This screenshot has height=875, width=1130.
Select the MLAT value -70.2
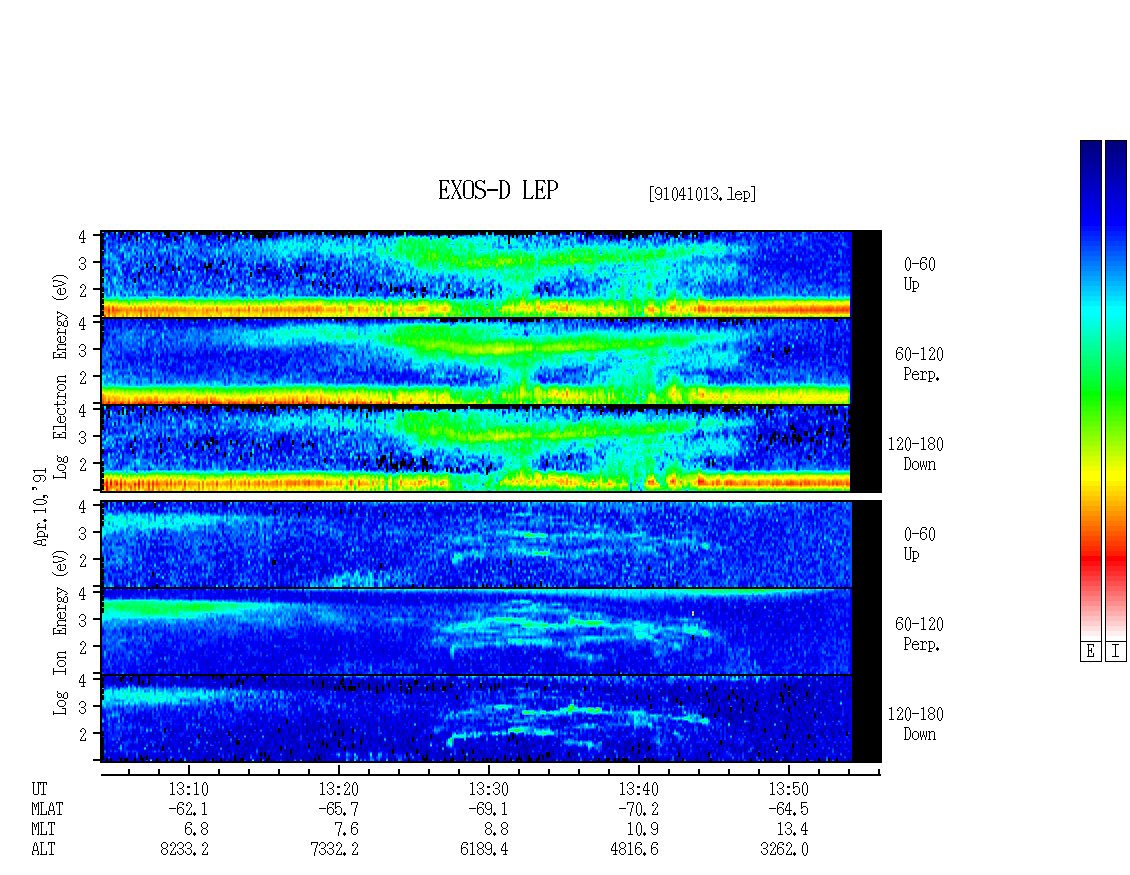click(x=638, y=809)
